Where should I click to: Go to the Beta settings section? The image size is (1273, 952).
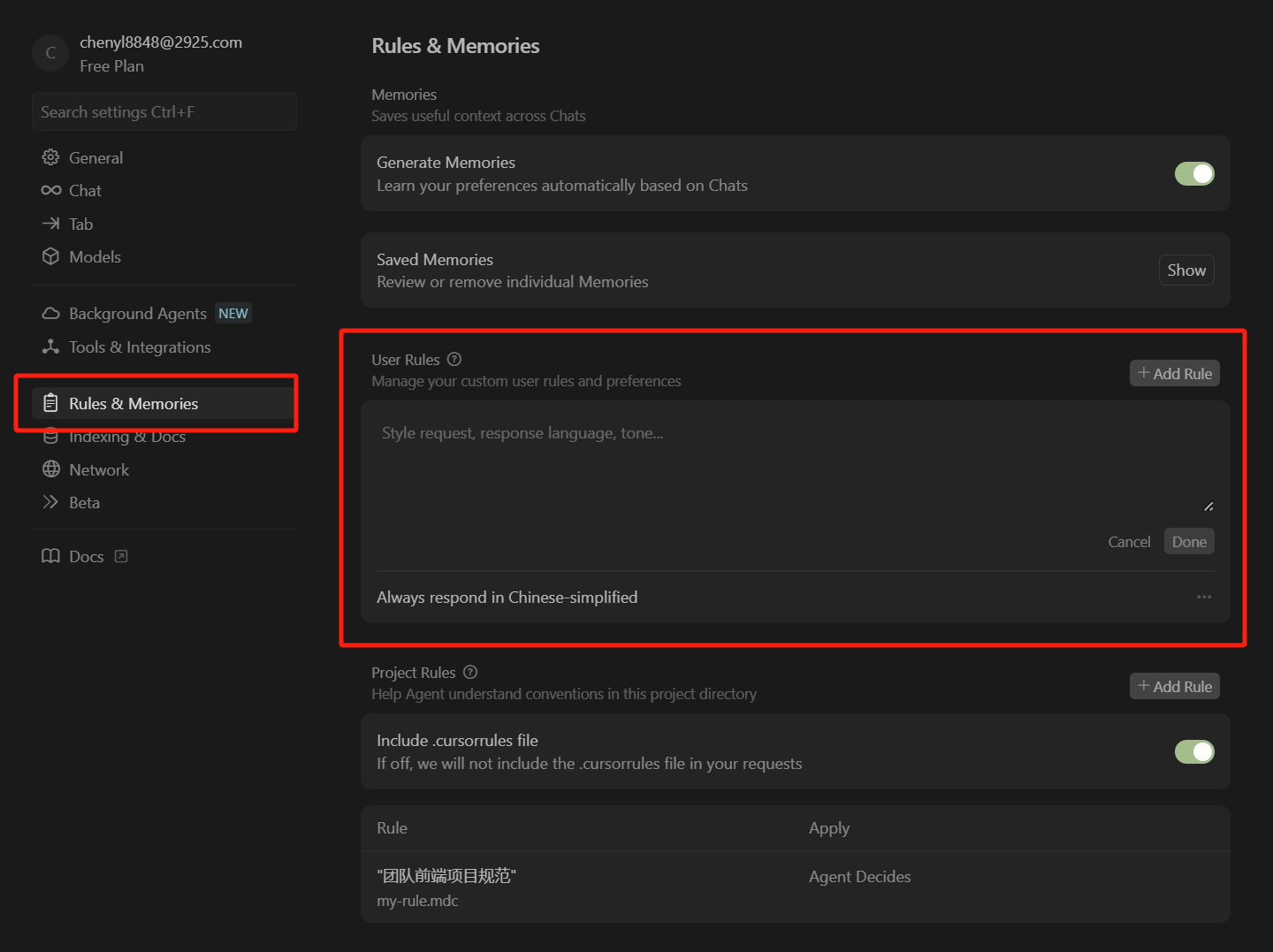point(84,502)
